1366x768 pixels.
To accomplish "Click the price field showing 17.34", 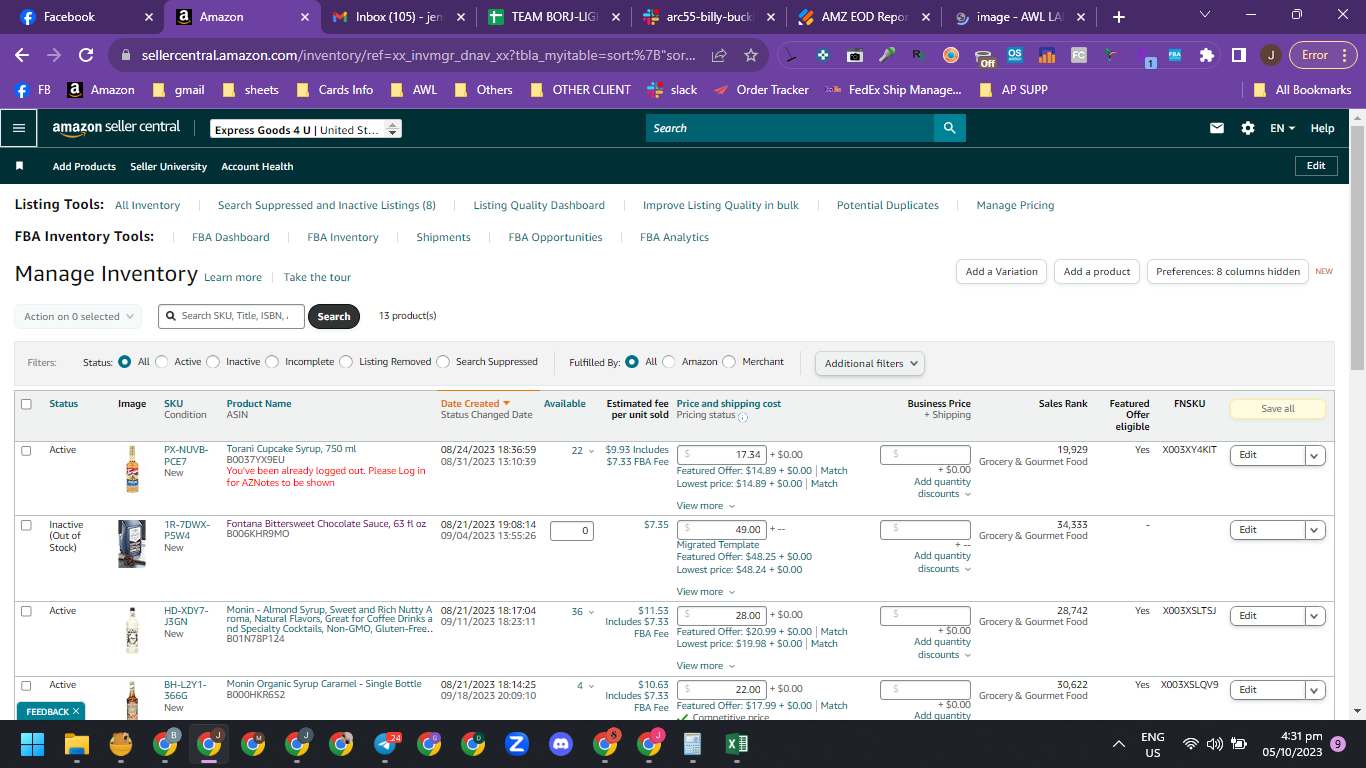I will point(722,454).
